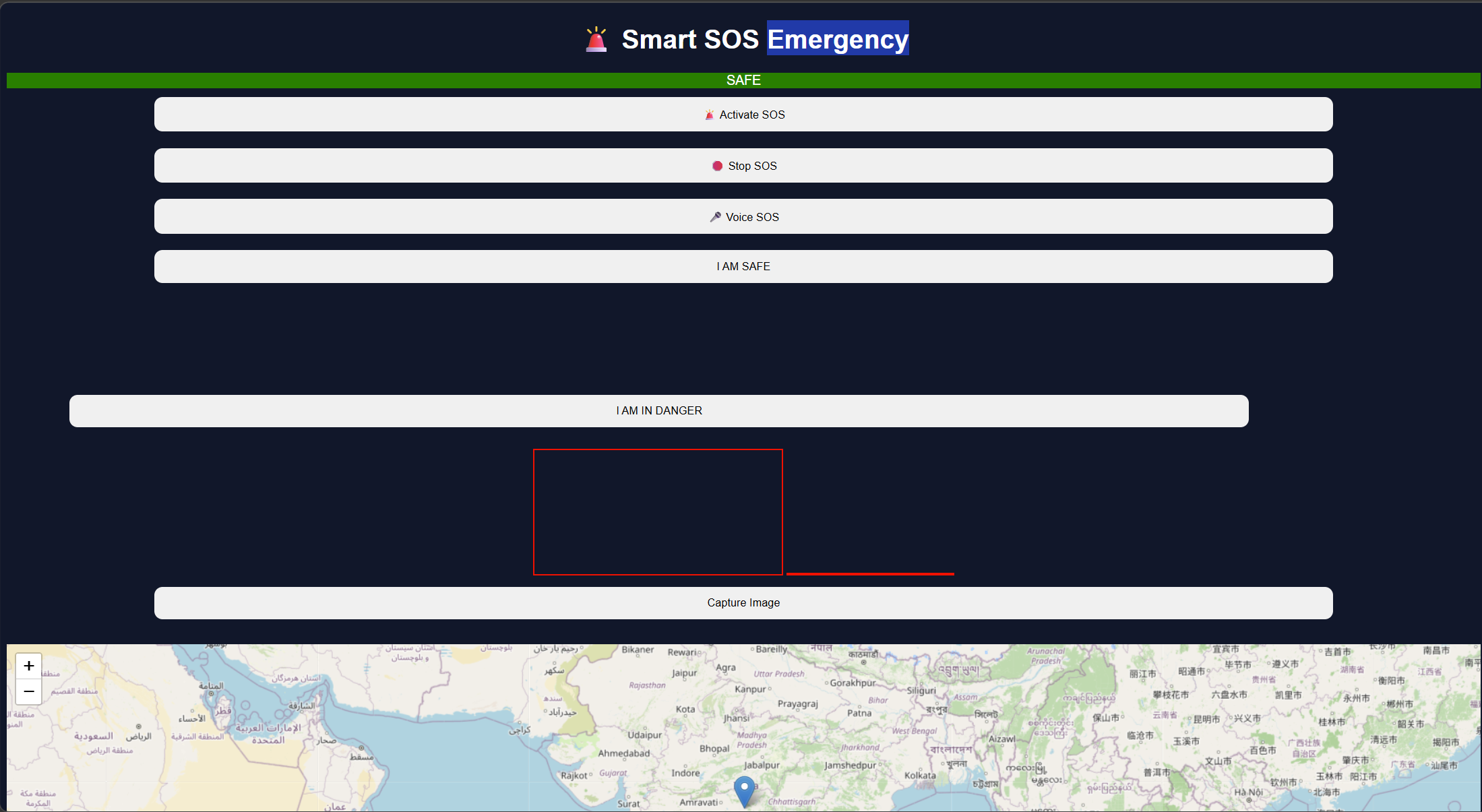Report I AM IN DANGER
Screen dimensions: 1482x812
(x=659, y=411)
